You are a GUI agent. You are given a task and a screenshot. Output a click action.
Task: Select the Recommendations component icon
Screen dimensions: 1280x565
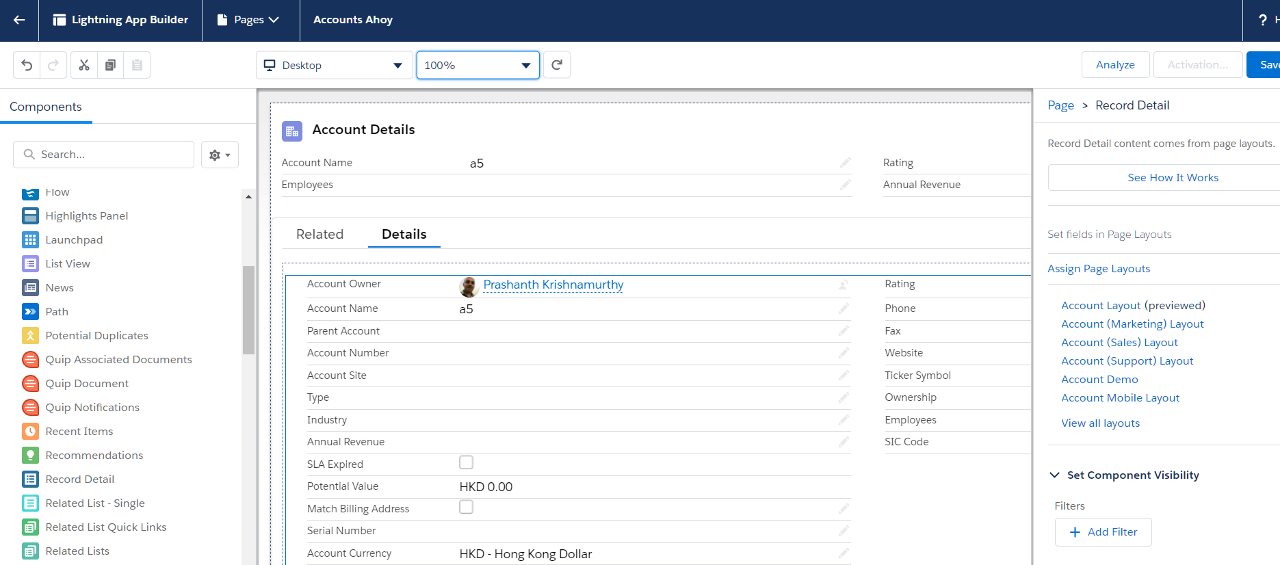click(x=30, y=456)
